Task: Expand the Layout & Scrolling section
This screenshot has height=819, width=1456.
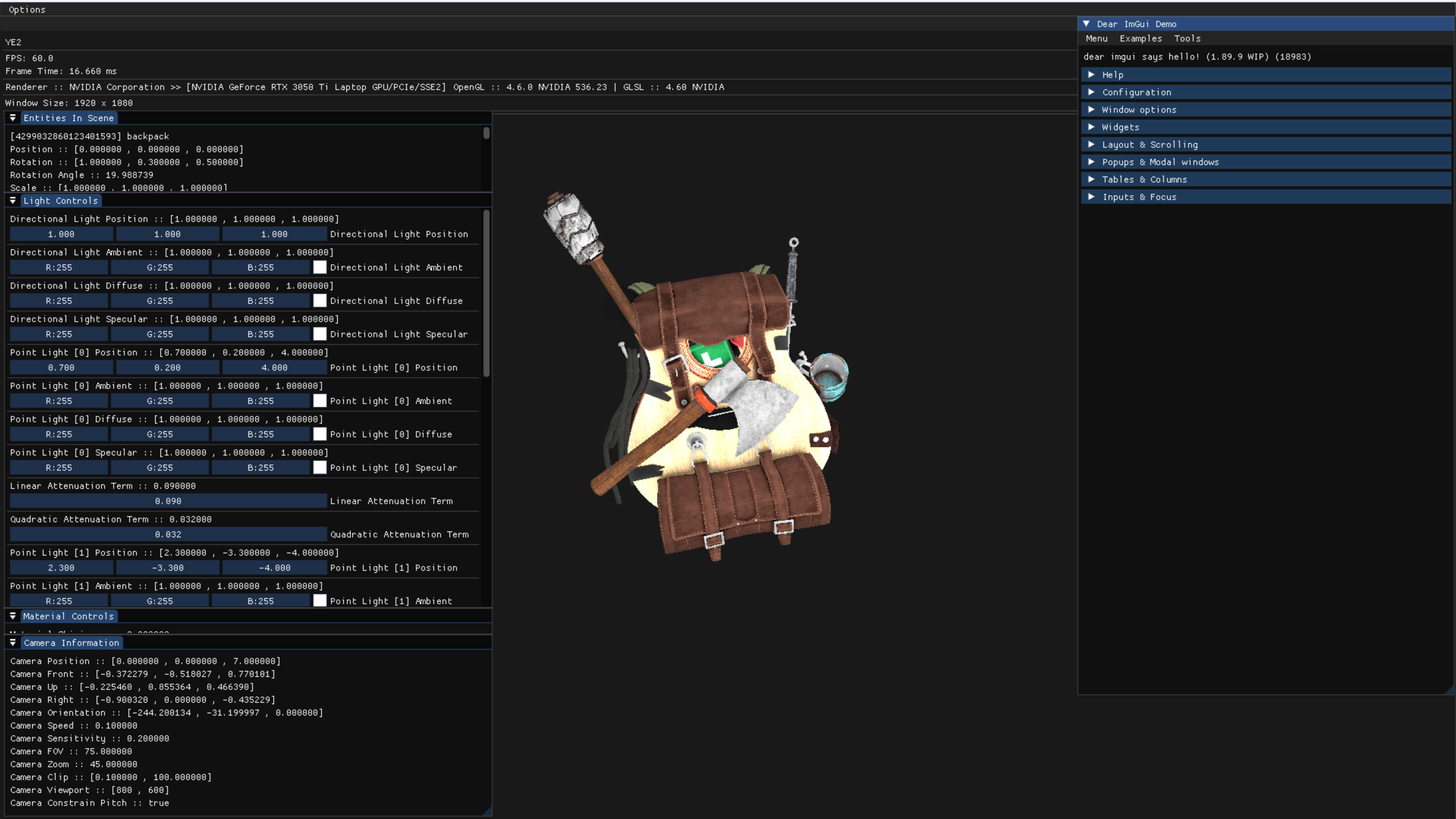Action: point(1149,145)
